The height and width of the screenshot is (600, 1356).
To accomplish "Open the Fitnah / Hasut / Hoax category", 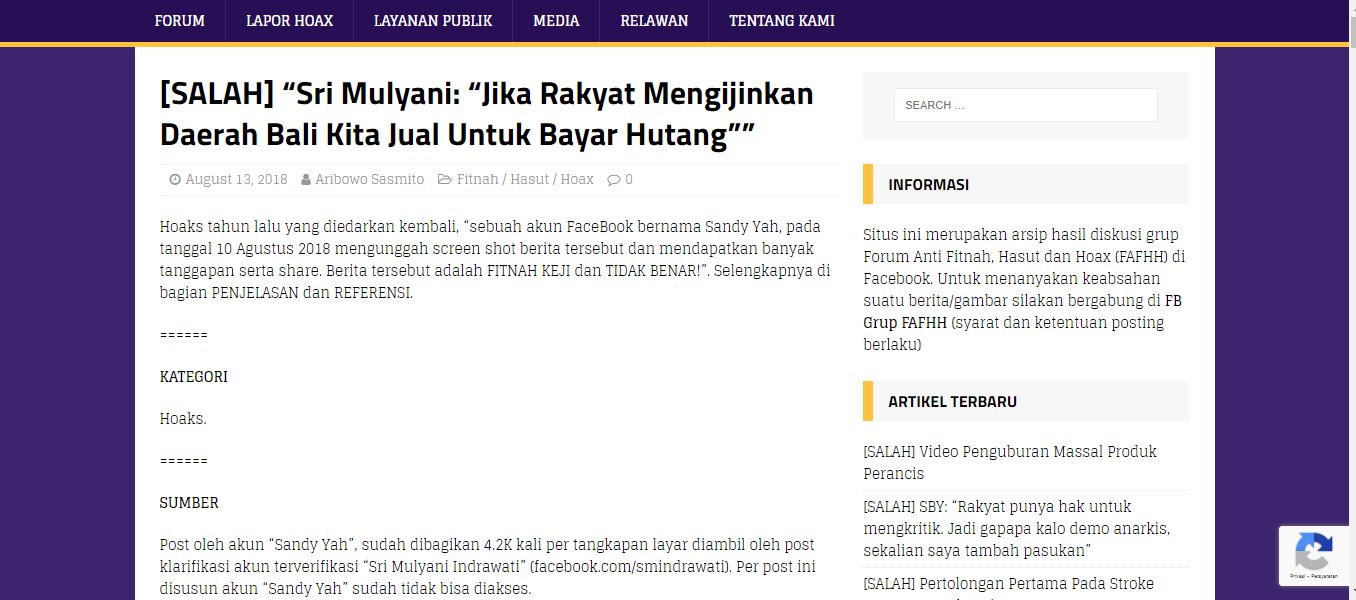I will coord(525,180).
